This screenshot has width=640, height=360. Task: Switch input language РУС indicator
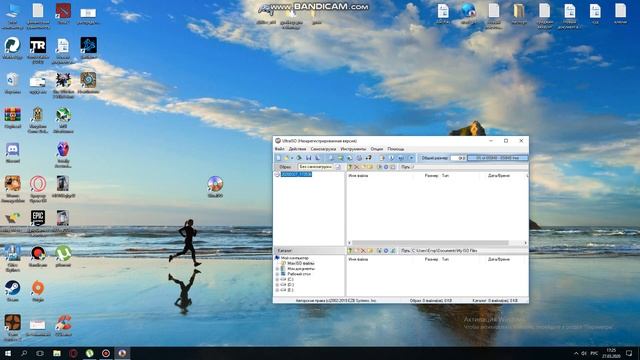click(x=594, y=353)
